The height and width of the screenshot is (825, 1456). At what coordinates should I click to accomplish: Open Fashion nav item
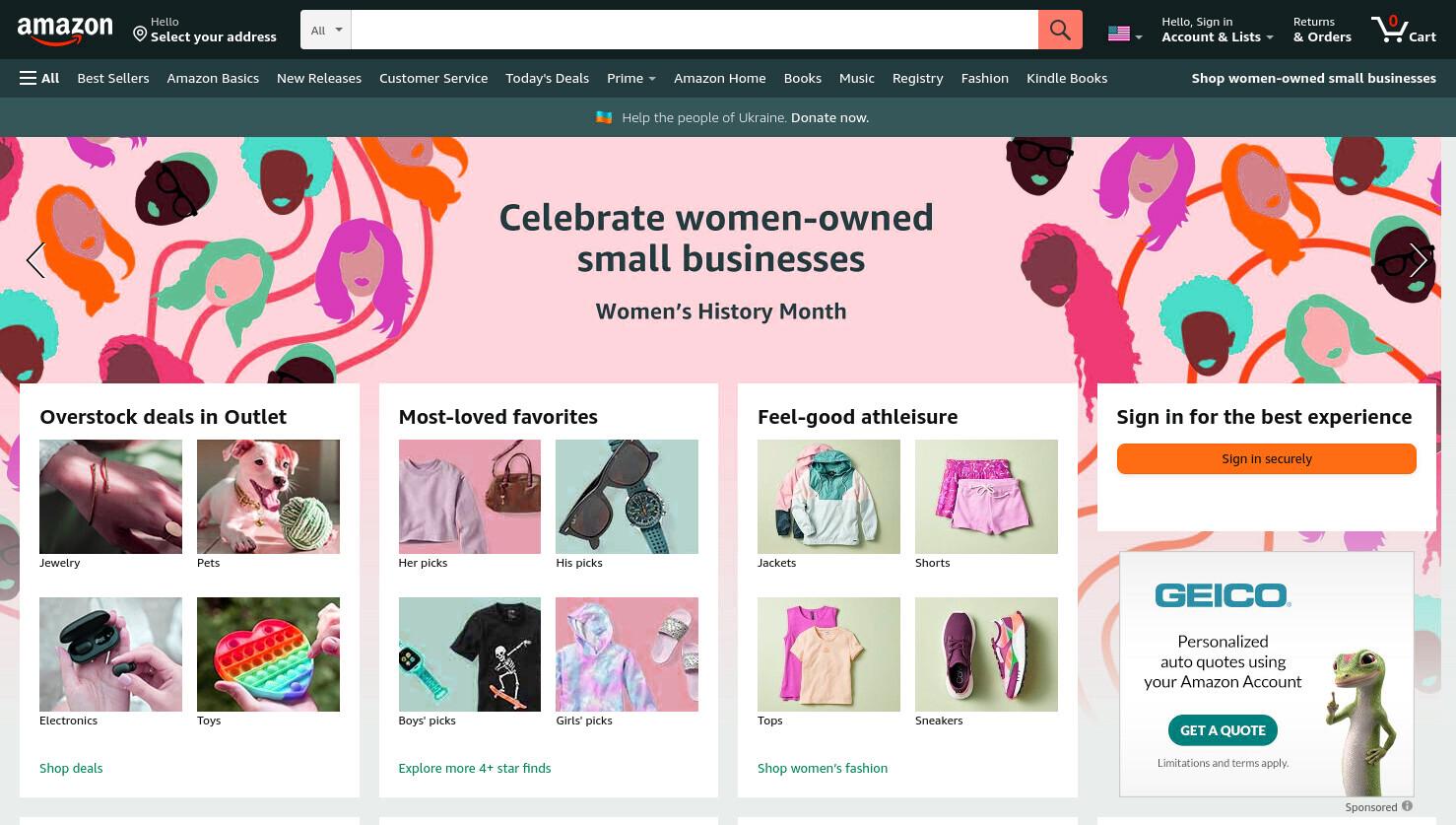pos(985,78)
